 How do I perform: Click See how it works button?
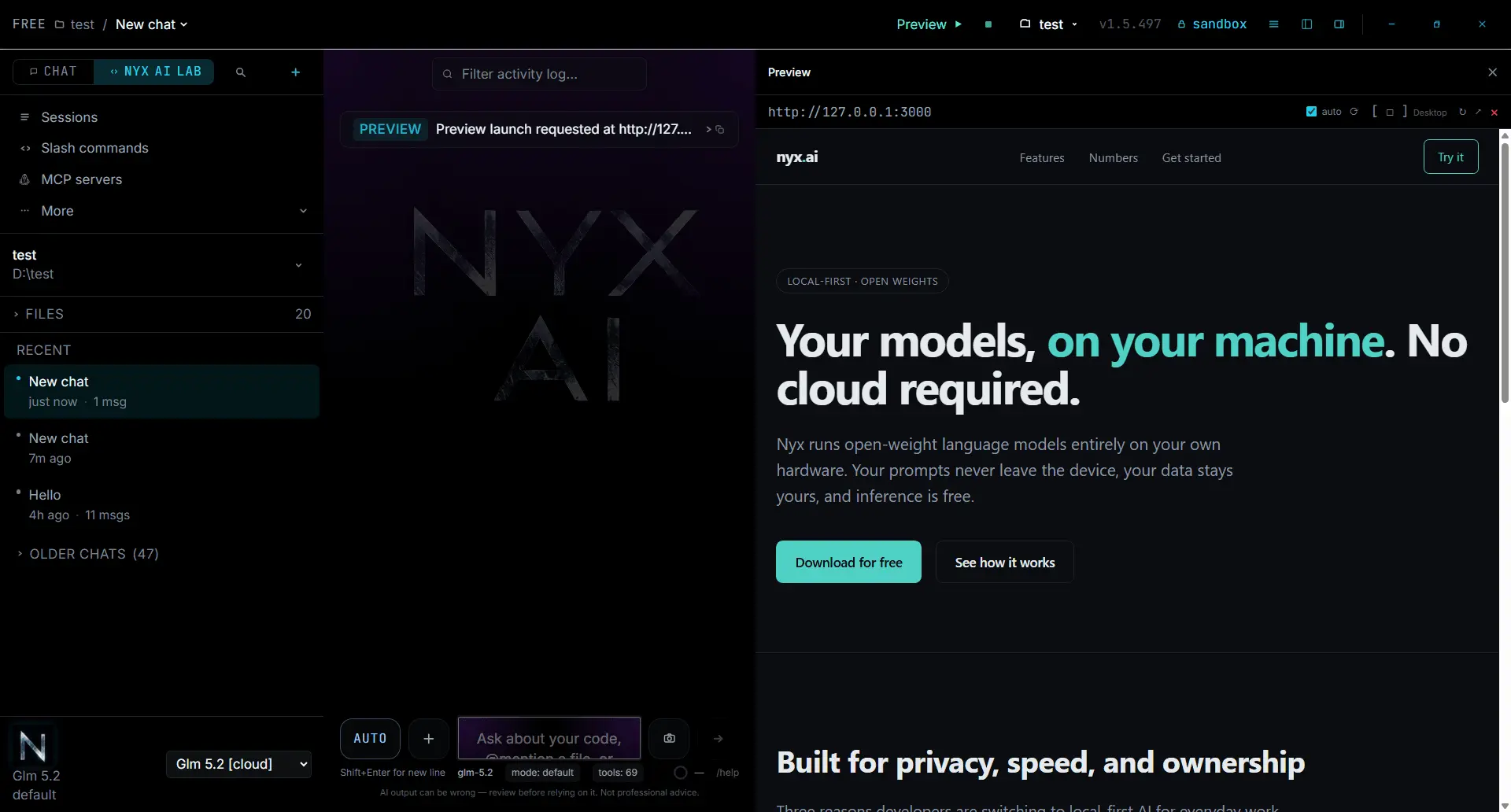(1005, 562)
